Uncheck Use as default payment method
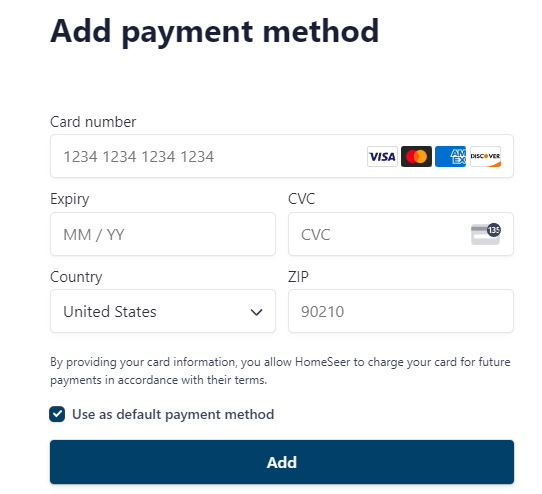Viewport: 542px width, 494px height. click(57, 414)
